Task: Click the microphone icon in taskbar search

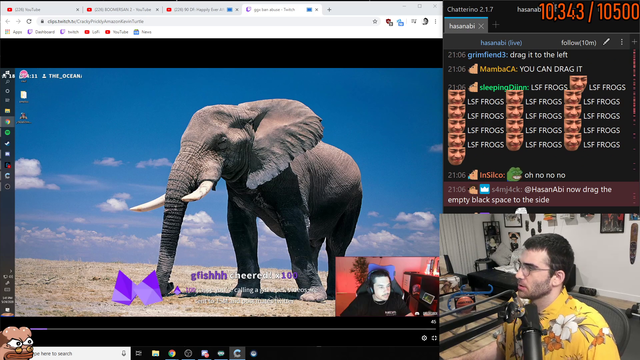Action: click(x=124, y=353)
